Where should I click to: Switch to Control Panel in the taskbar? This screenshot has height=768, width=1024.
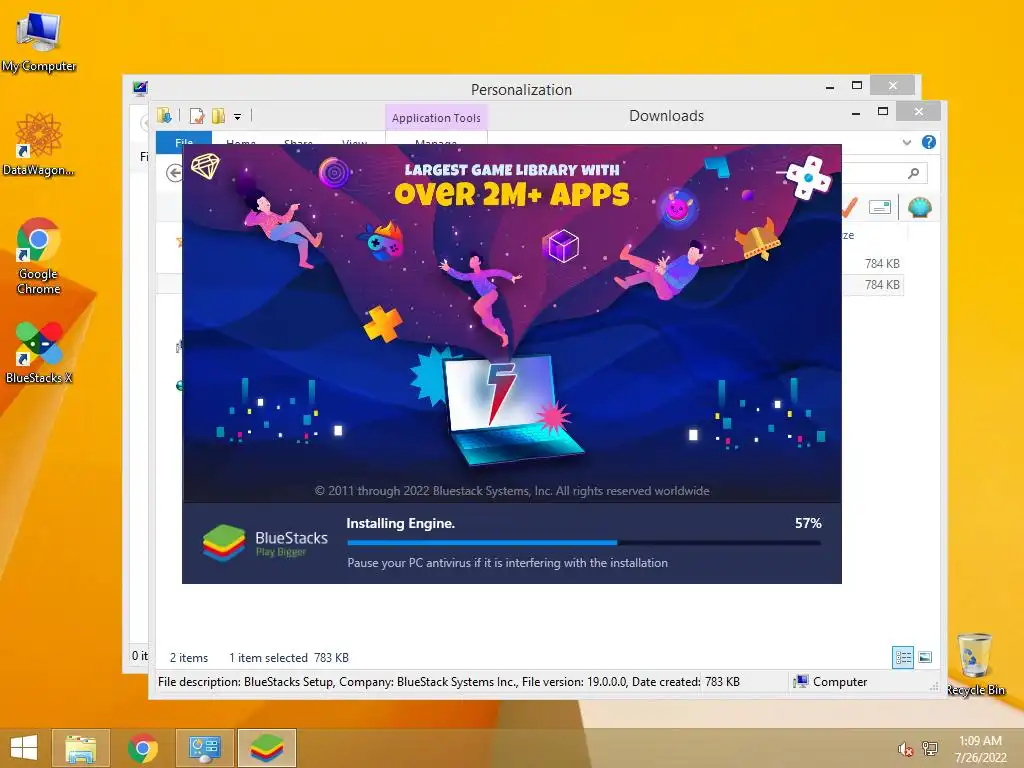204,748
